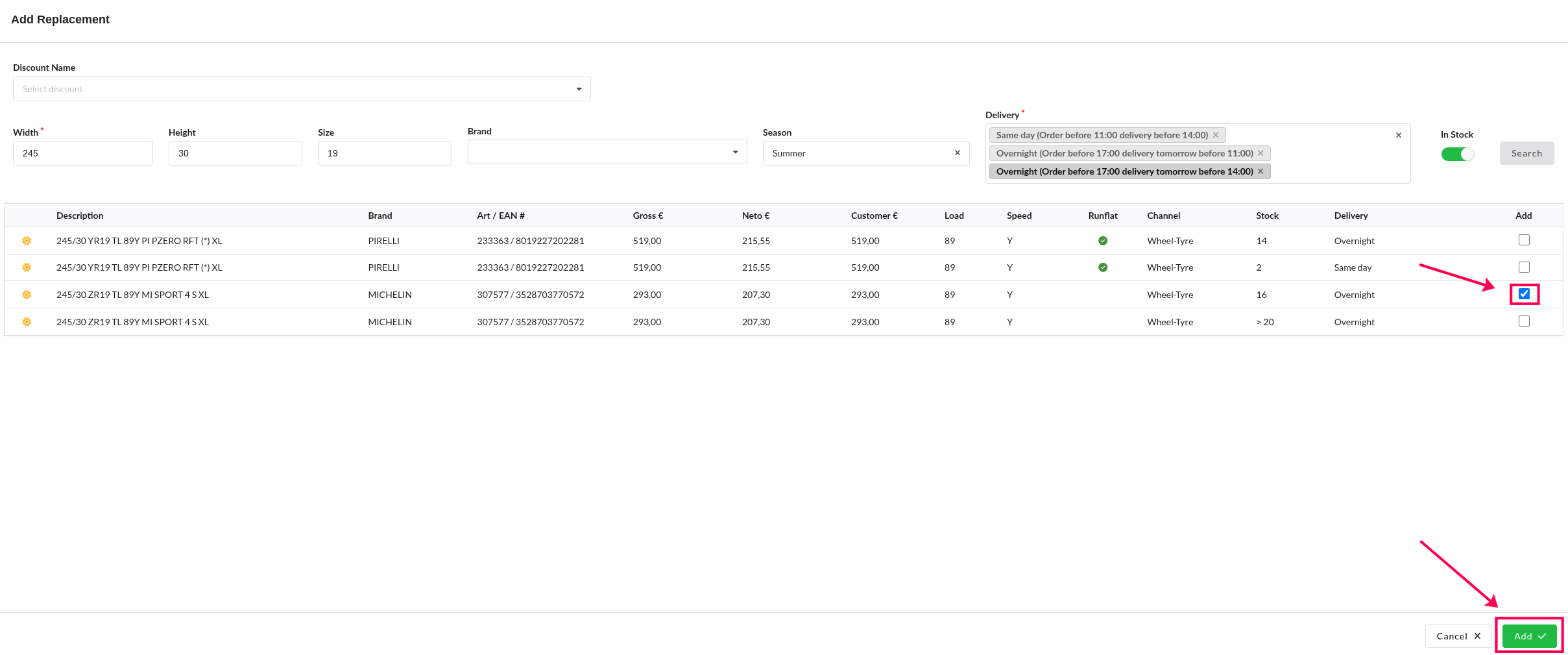Check Add box for Pirelli stock 14 row
The height and width of the screenshot is (655, 1568).
(1524, 240)
